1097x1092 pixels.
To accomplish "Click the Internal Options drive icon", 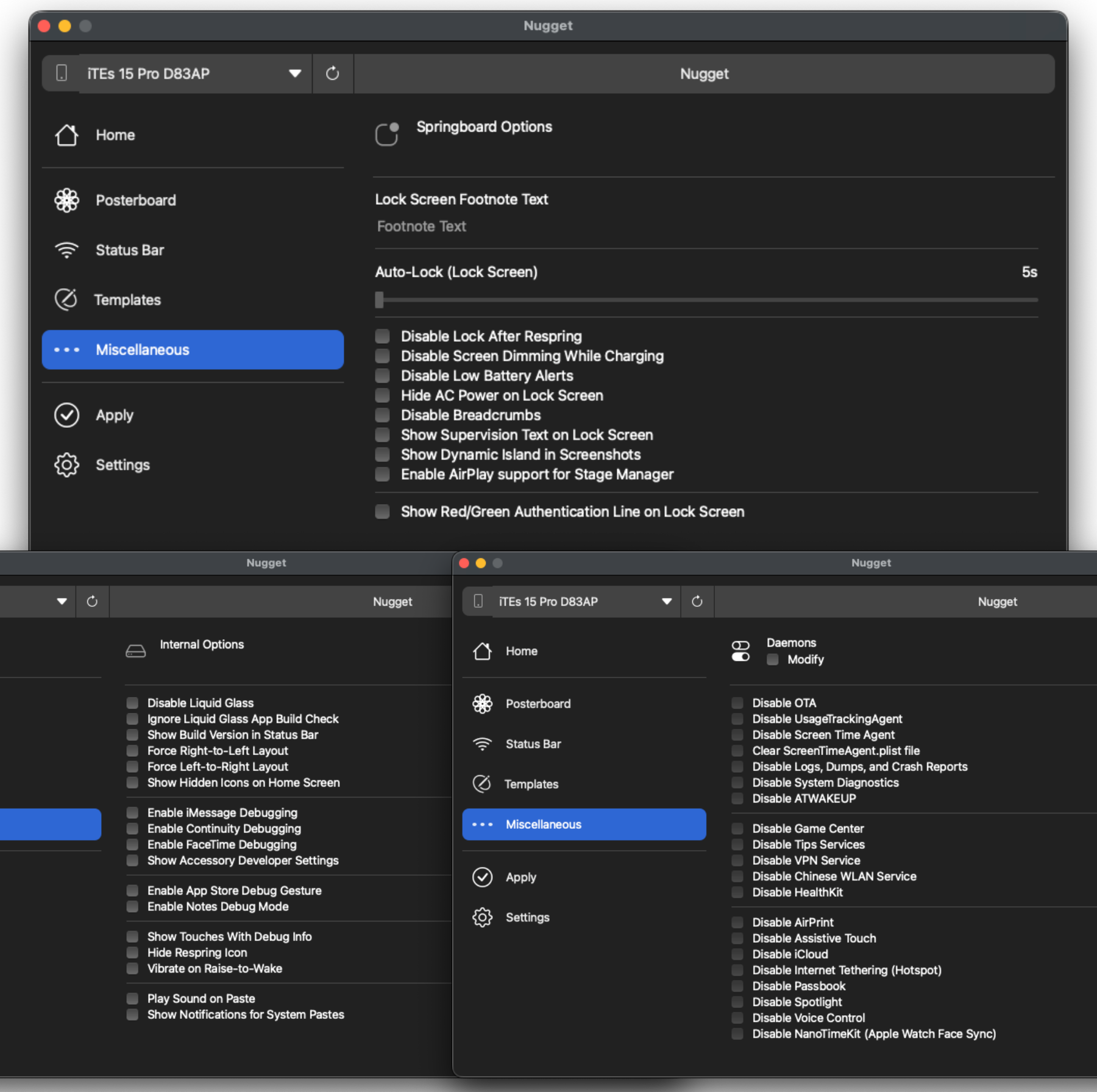I will [x=135, y=651].
